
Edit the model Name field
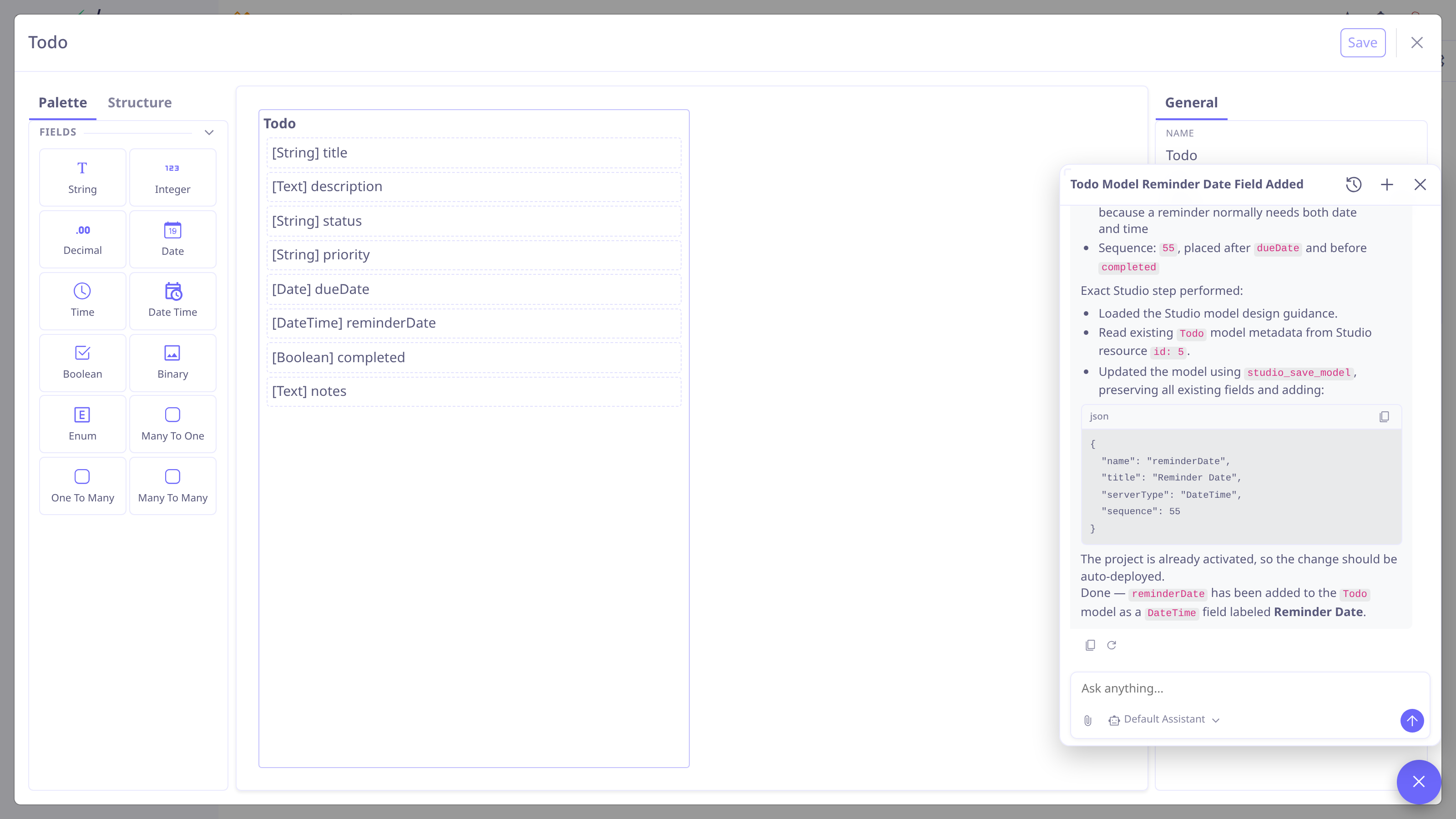click(1291, 156)
